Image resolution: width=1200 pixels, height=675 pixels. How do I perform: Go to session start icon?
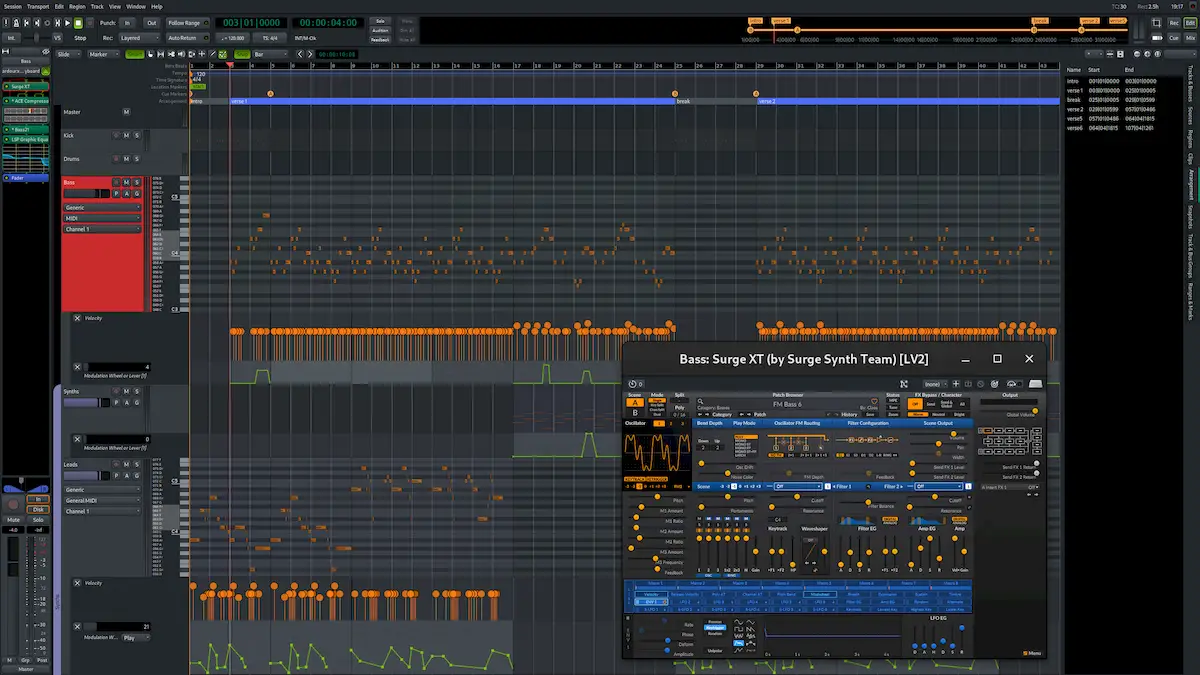26,23
